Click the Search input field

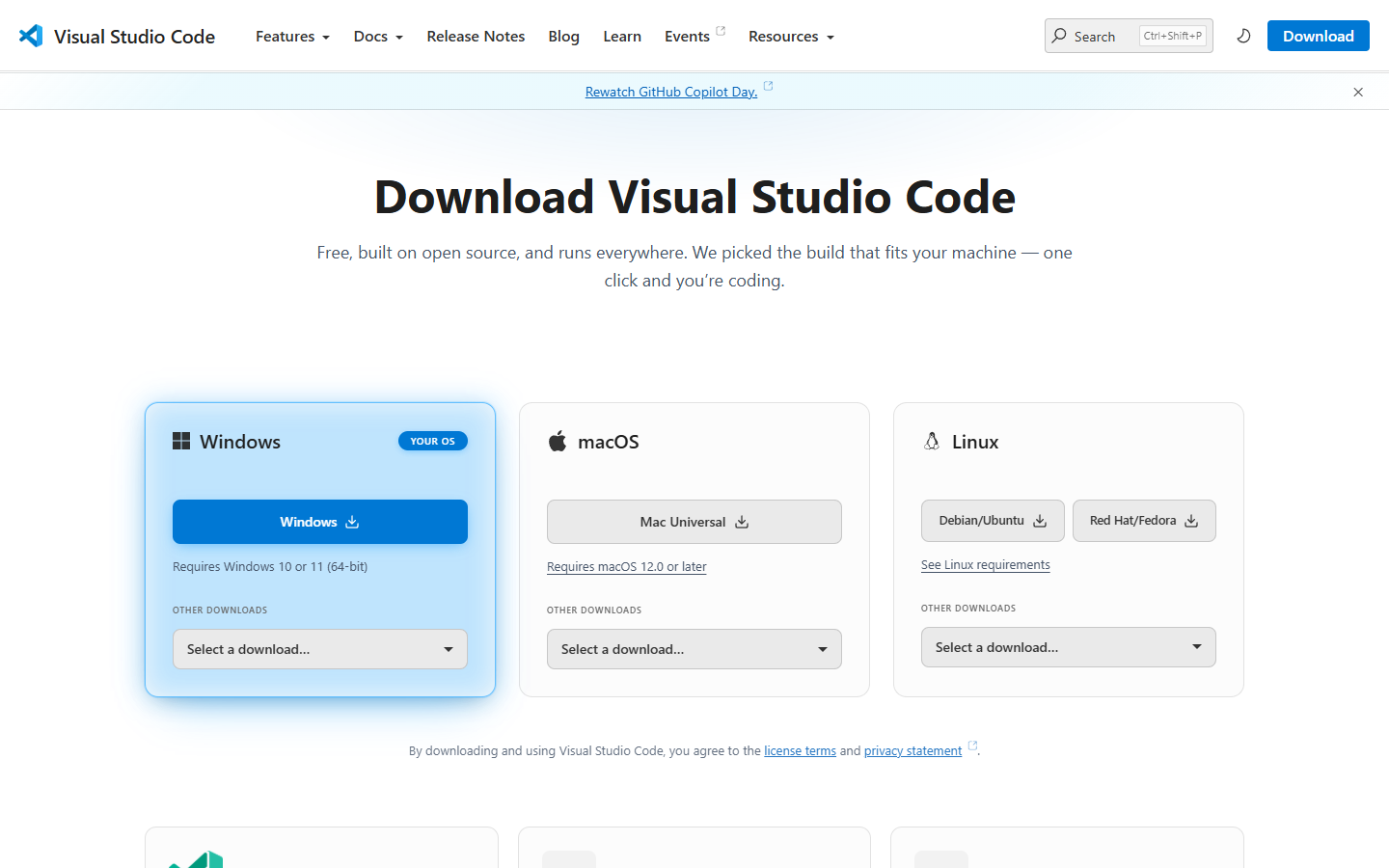click(x=1129, y=36)
